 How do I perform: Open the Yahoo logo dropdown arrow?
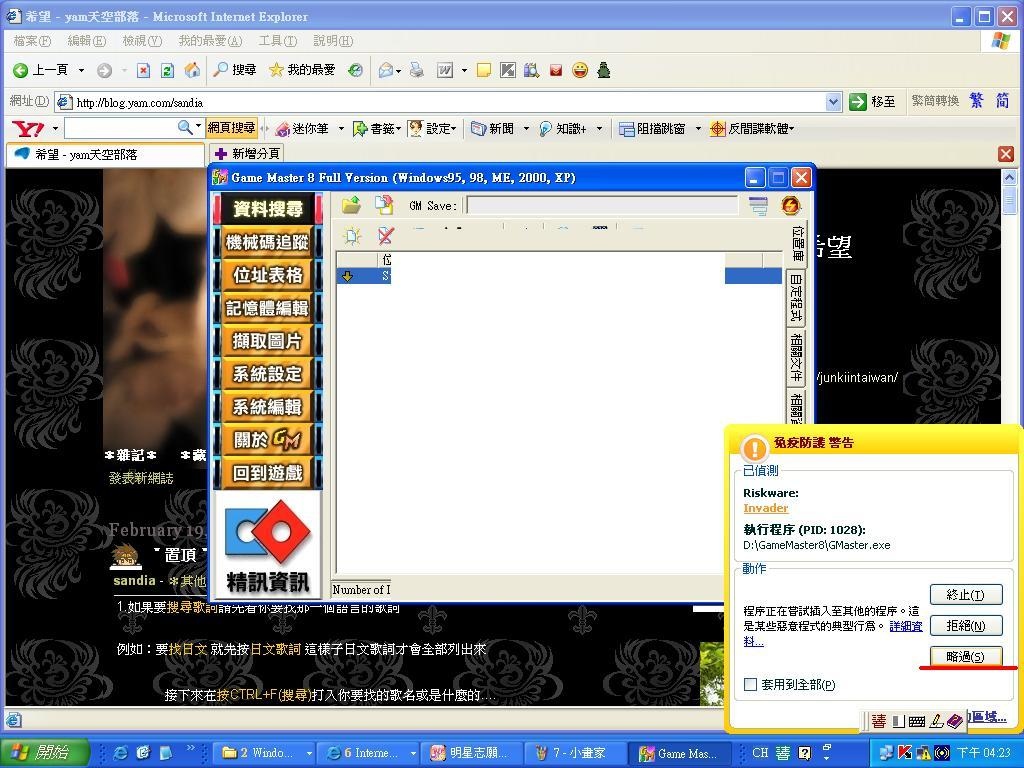pyautogui.click(x=55, y=129)
